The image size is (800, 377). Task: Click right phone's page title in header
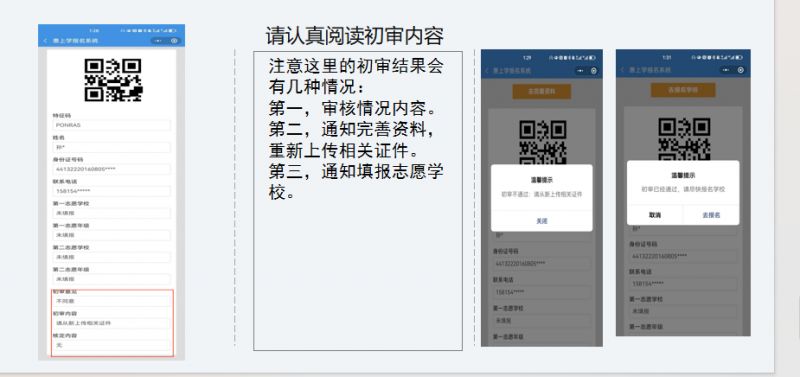tap(649, 70)
